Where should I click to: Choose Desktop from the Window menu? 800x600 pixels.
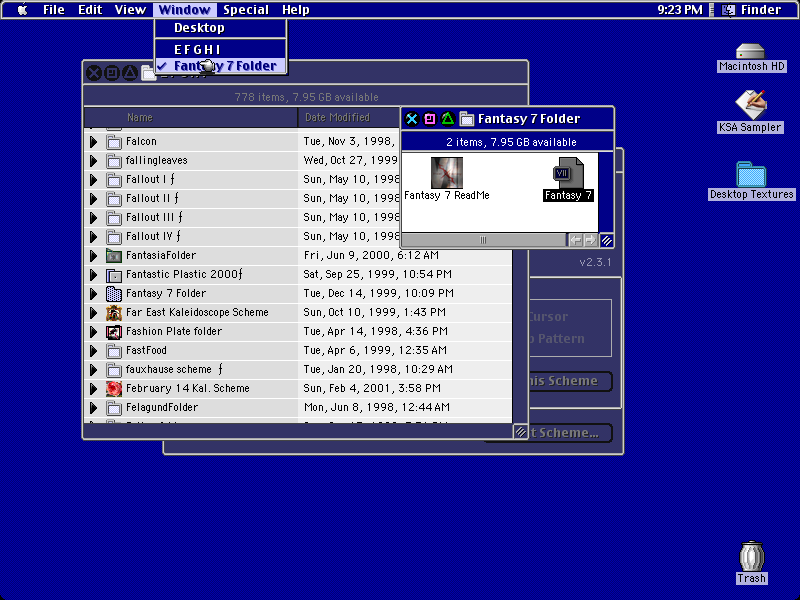220,28
